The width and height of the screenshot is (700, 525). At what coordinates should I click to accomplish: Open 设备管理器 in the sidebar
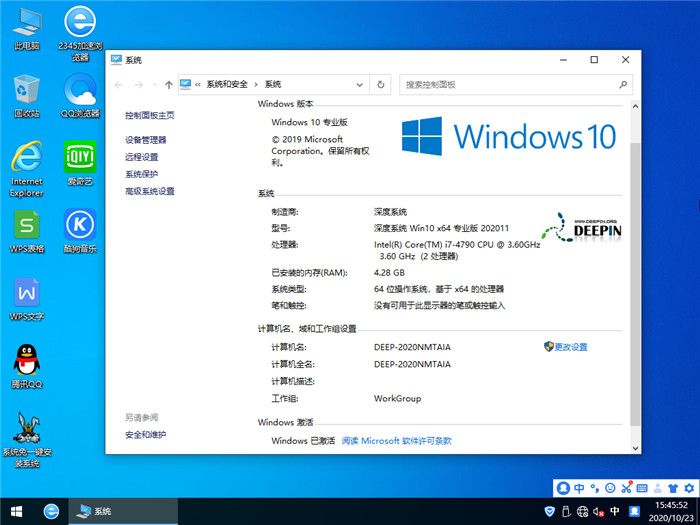(x=146, y=140)
